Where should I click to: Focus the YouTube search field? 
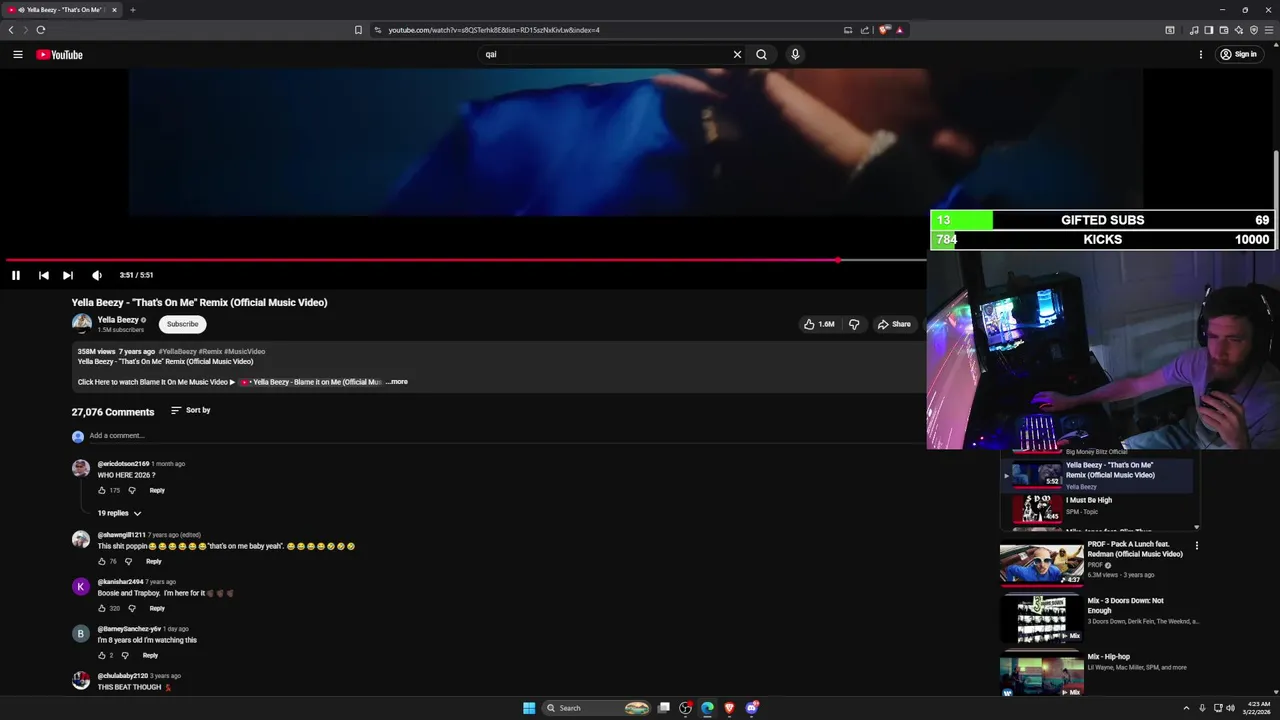[605, 55]
